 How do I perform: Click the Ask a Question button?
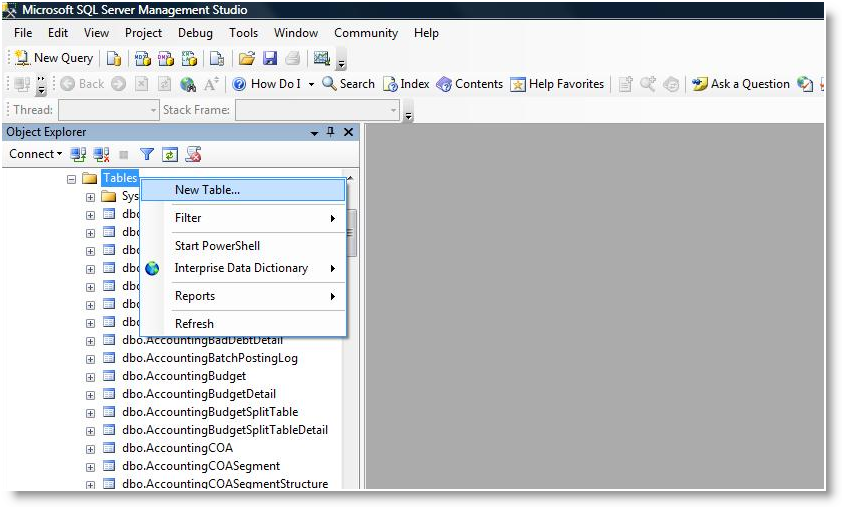coord(741,84)
